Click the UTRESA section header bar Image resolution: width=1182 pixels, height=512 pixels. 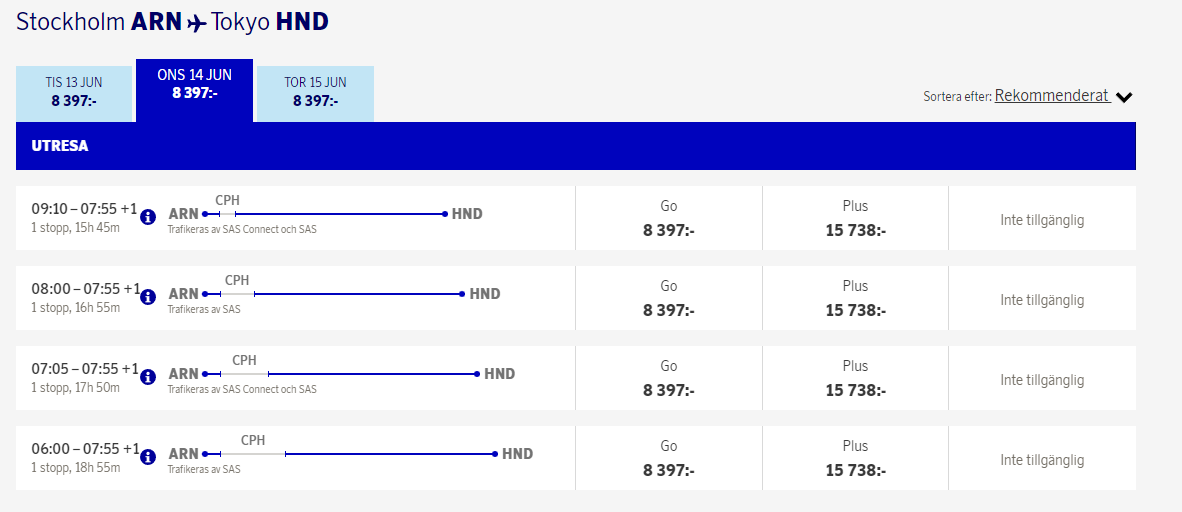pyautogui.click(x=575, y=146)
